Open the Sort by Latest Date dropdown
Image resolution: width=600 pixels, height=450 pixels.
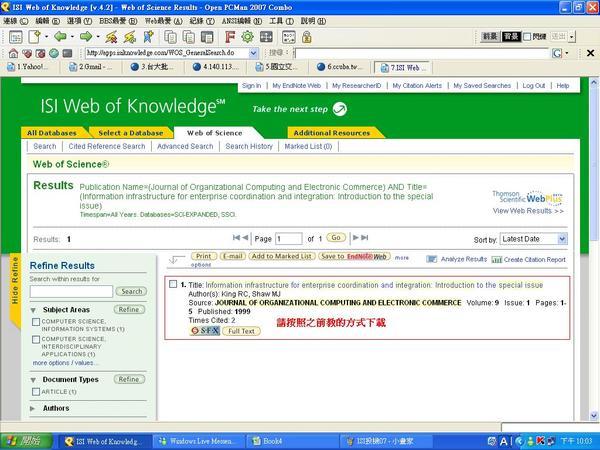(x=533, y=239)
